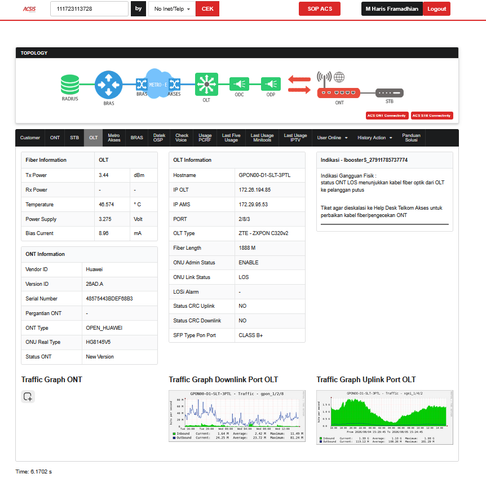
Task: Click the ACSIS logo
Action: click(x=29, y=9)
